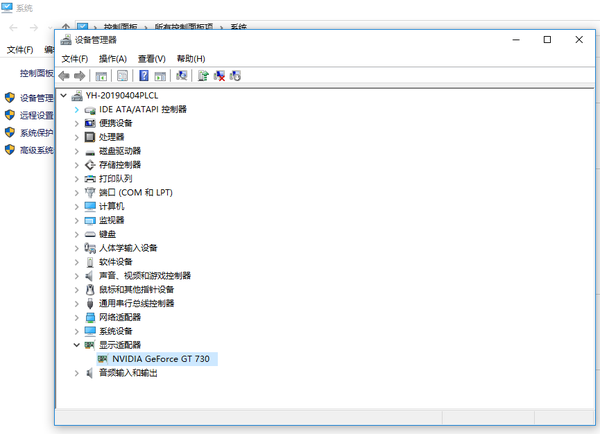Collapse the YH-20190404PLCL root node
This screenshot has height=434, width=600.
click(64, 95)
